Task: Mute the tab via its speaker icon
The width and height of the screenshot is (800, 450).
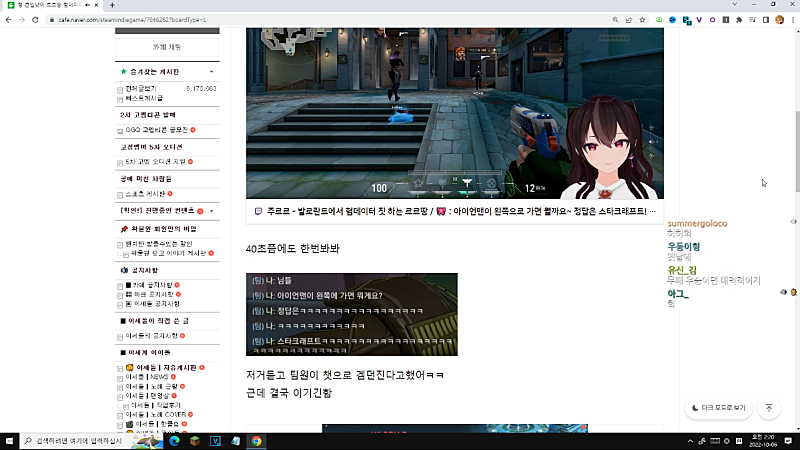Action: [87, 5]
